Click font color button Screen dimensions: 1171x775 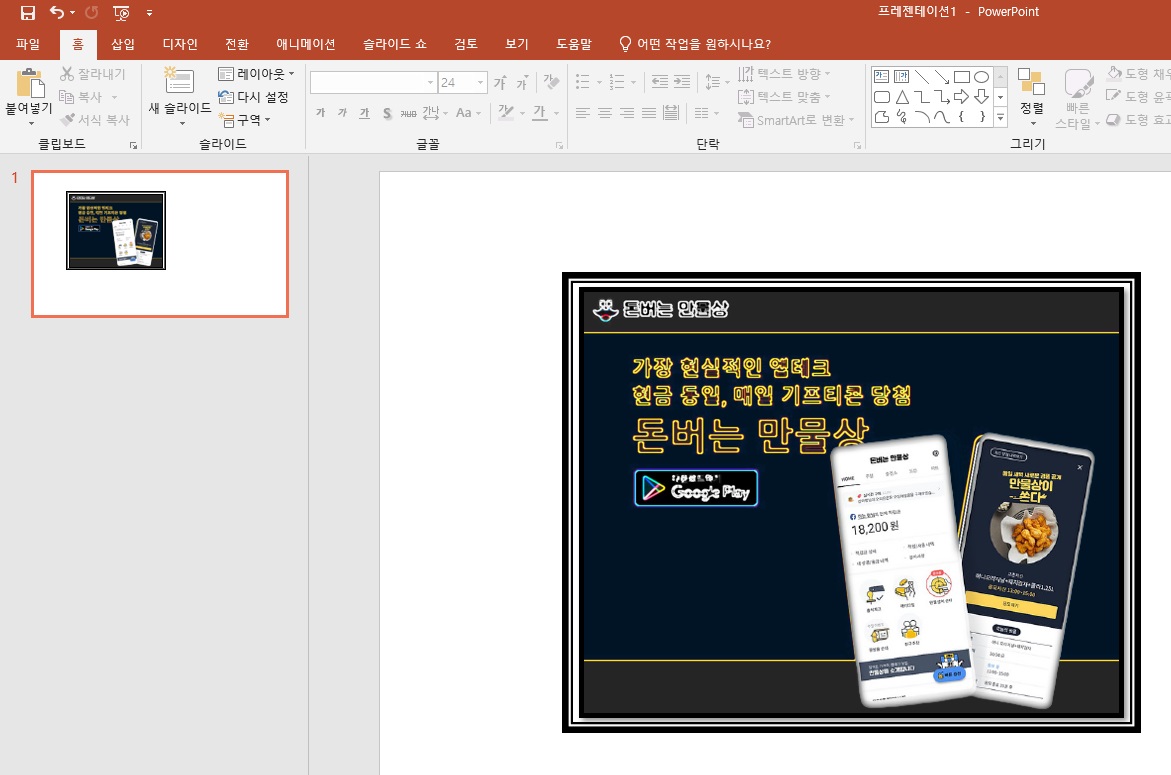point(540,113)
